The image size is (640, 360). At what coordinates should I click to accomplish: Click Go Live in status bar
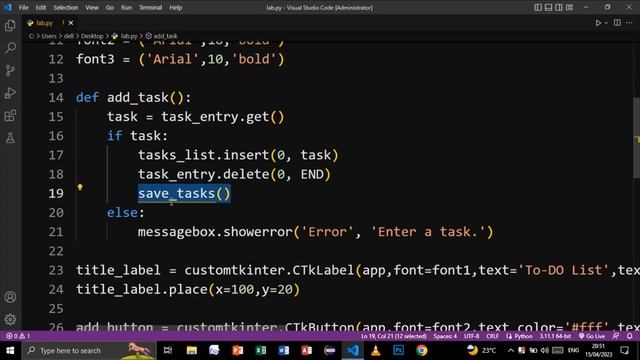[x=592, y=336]
